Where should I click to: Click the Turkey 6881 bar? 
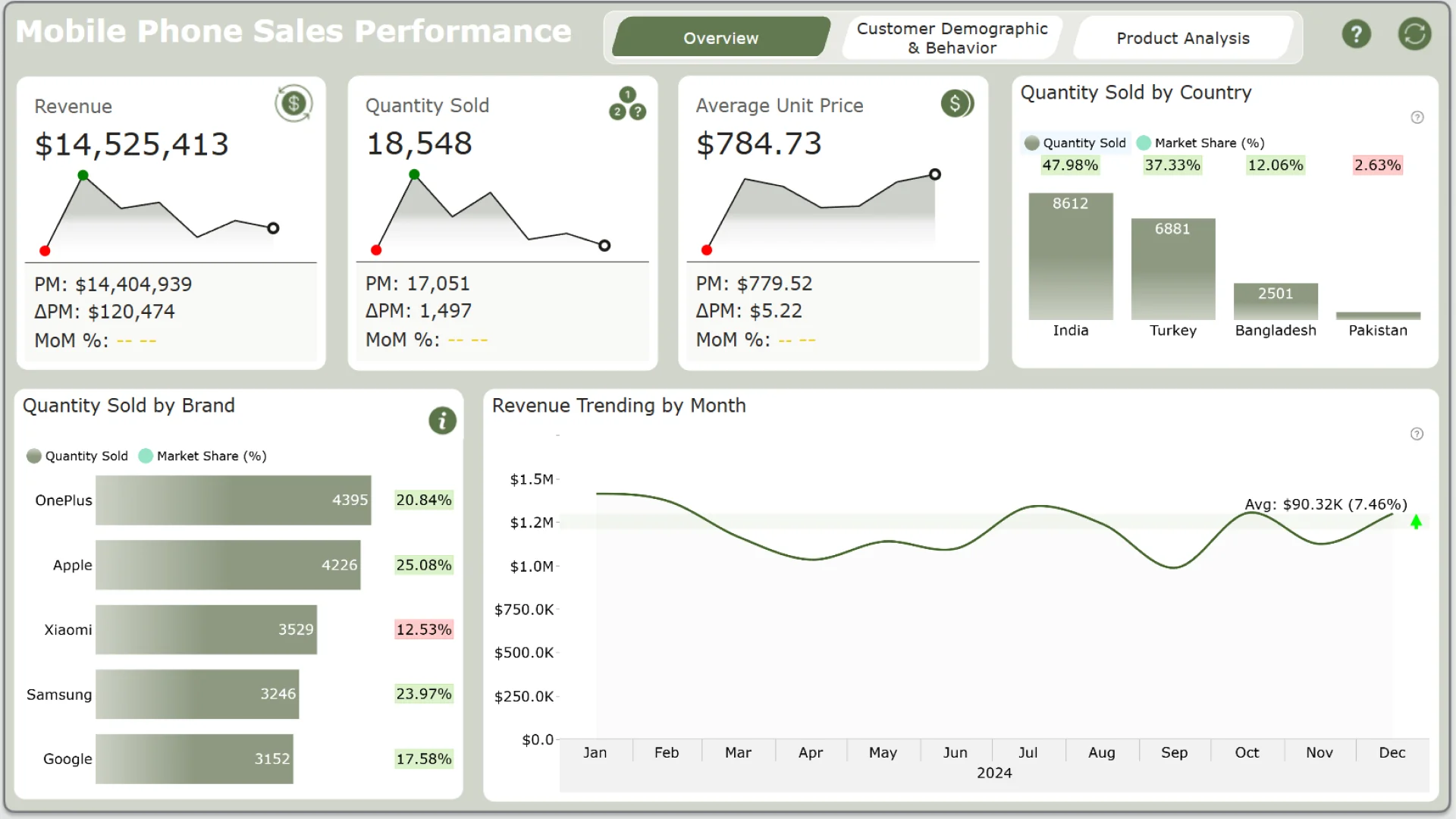point(1172,269)
